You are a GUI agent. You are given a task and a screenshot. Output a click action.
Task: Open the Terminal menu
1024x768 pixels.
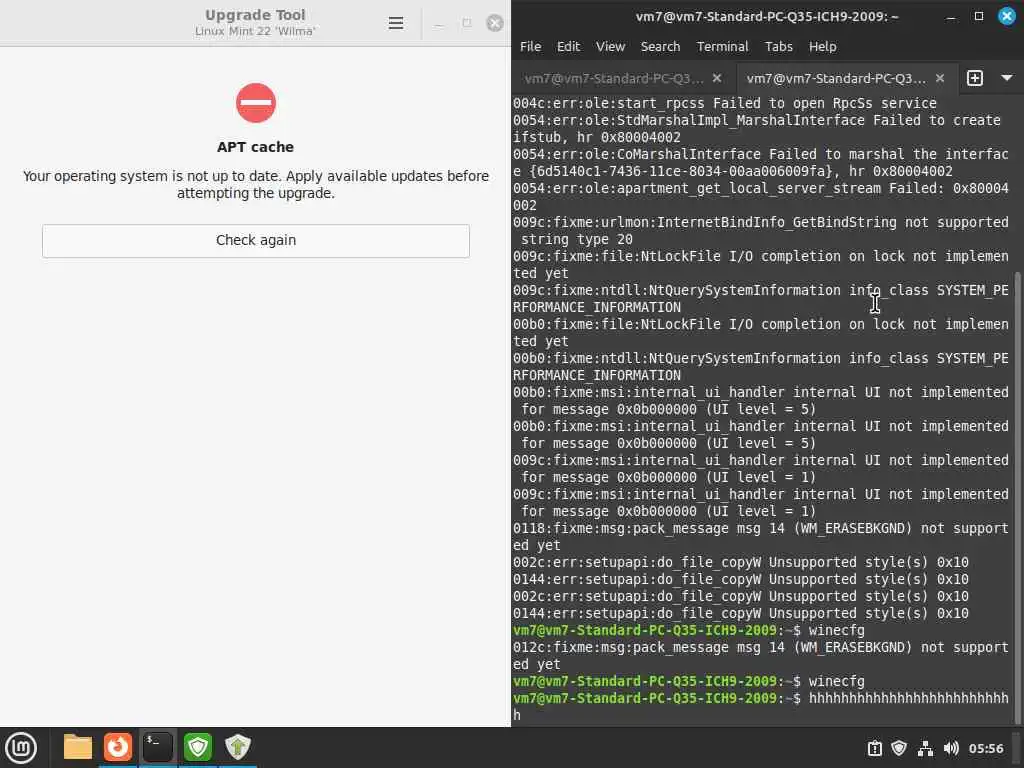(722, 46)
